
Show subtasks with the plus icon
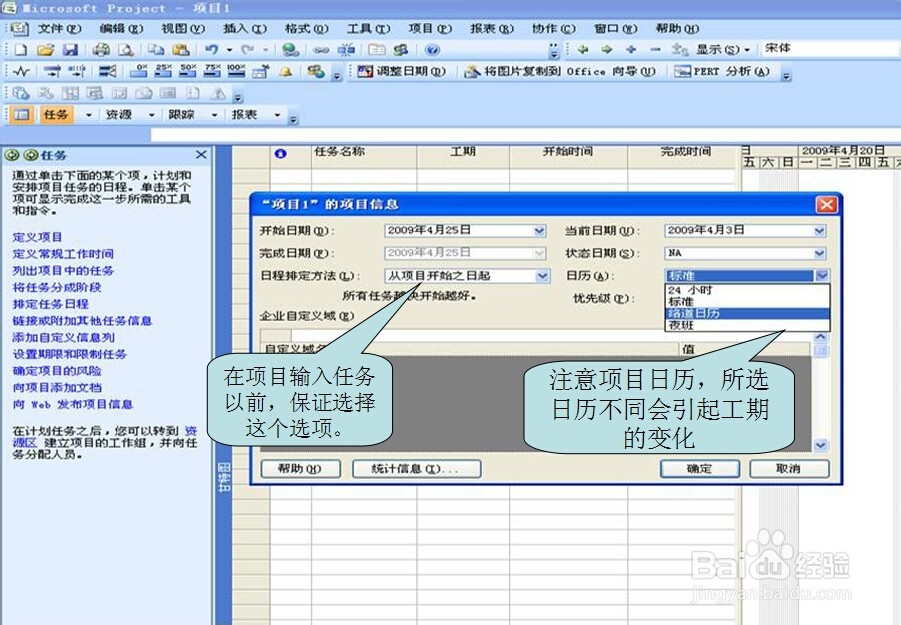pos(631,50)
